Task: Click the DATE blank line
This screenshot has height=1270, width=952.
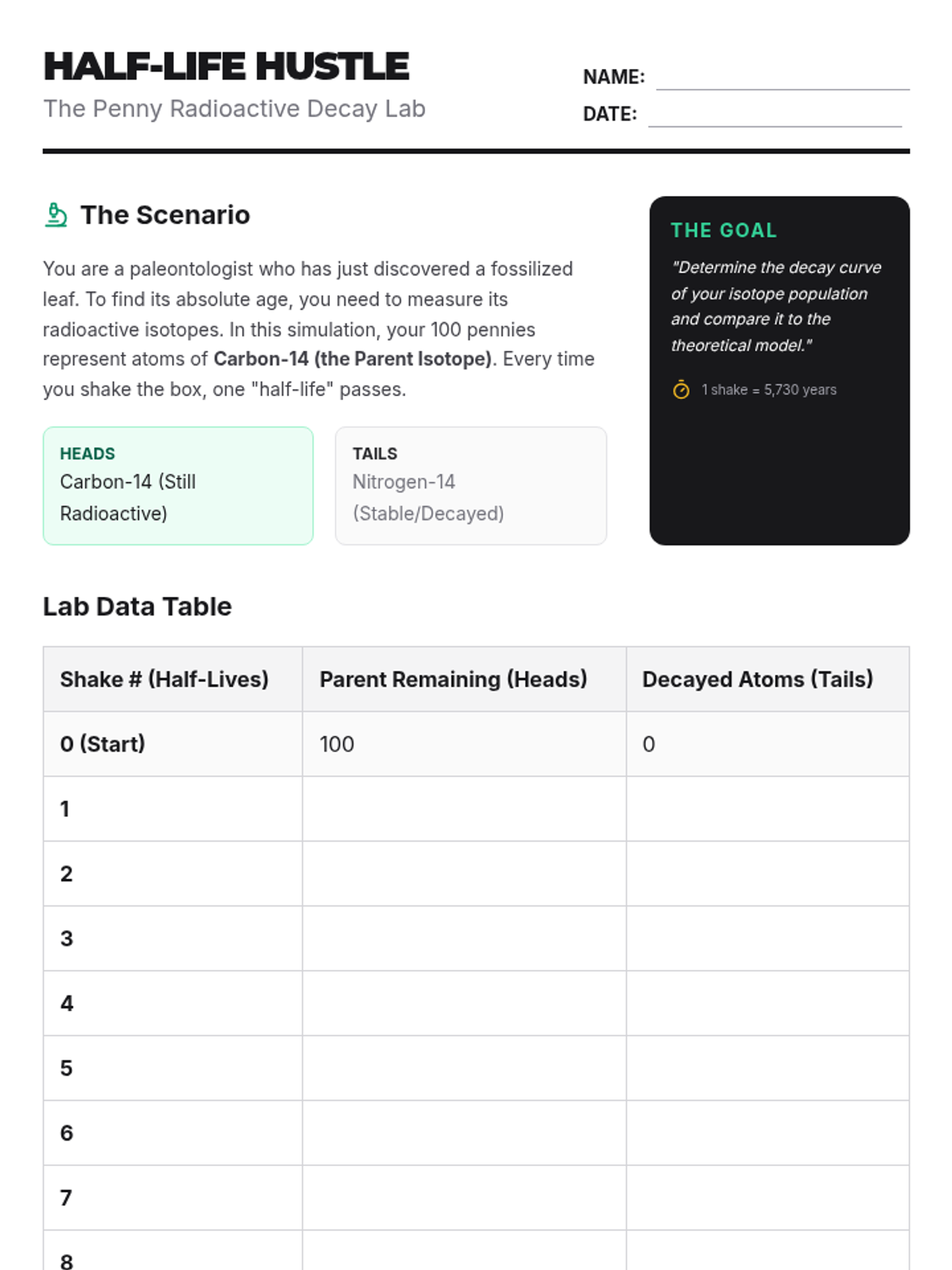Action: [x=774, y=115]
